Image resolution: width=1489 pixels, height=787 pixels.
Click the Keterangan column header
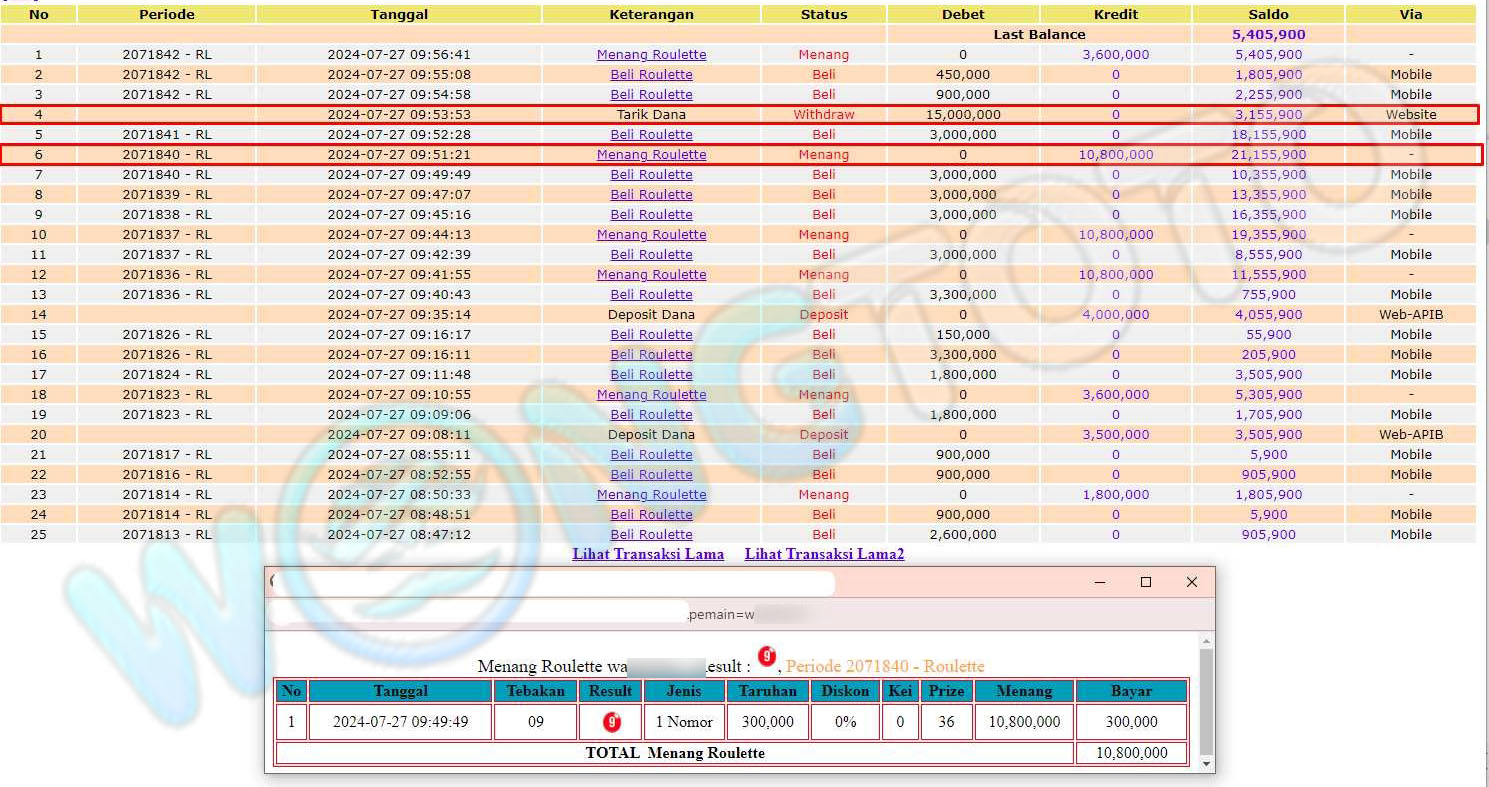651,15
